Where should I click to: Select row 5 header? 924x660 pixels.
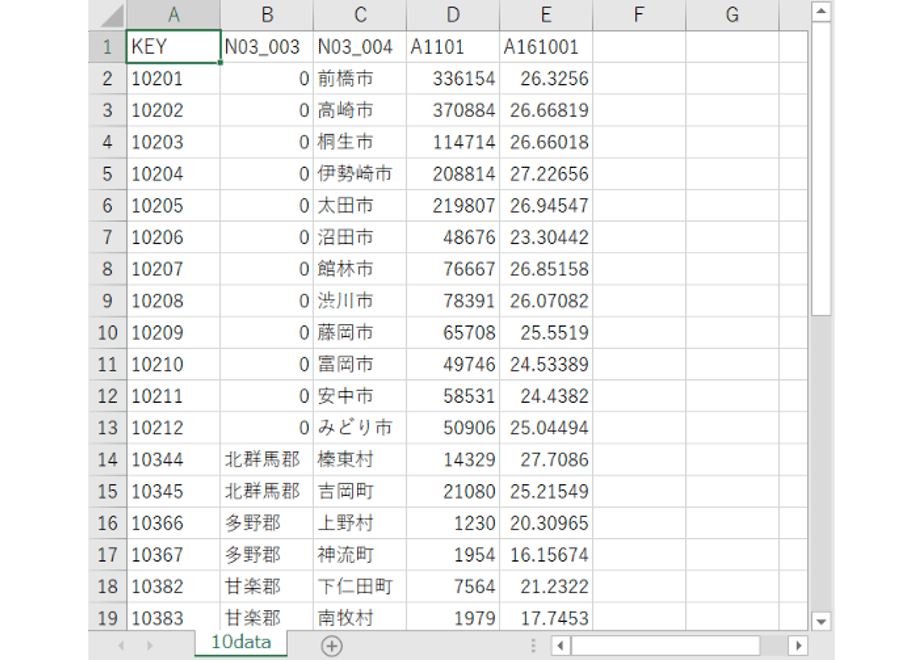coord(107,174)
